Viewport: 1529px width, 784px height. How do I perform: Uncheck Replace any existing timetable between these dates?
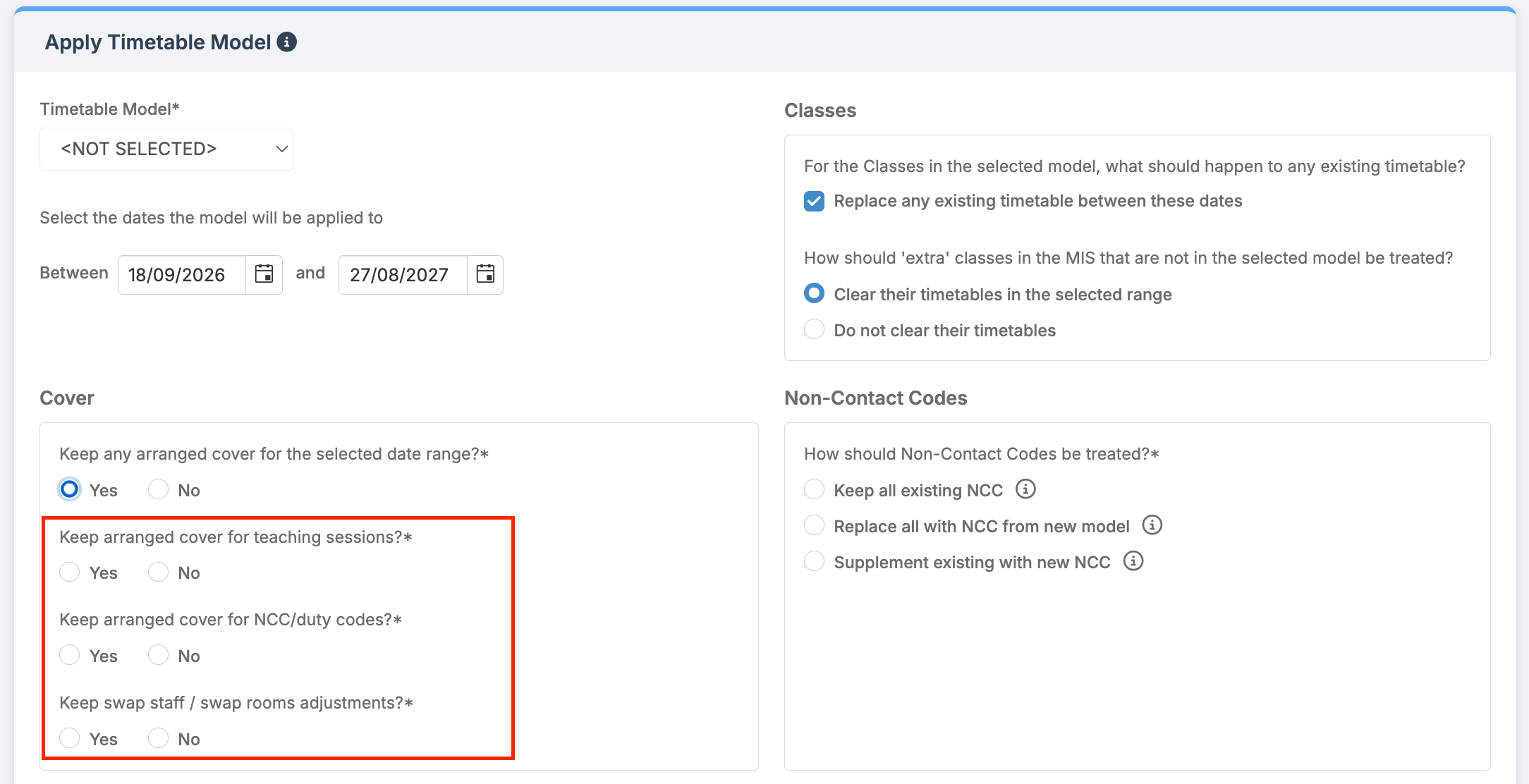(x=814, y=201)
